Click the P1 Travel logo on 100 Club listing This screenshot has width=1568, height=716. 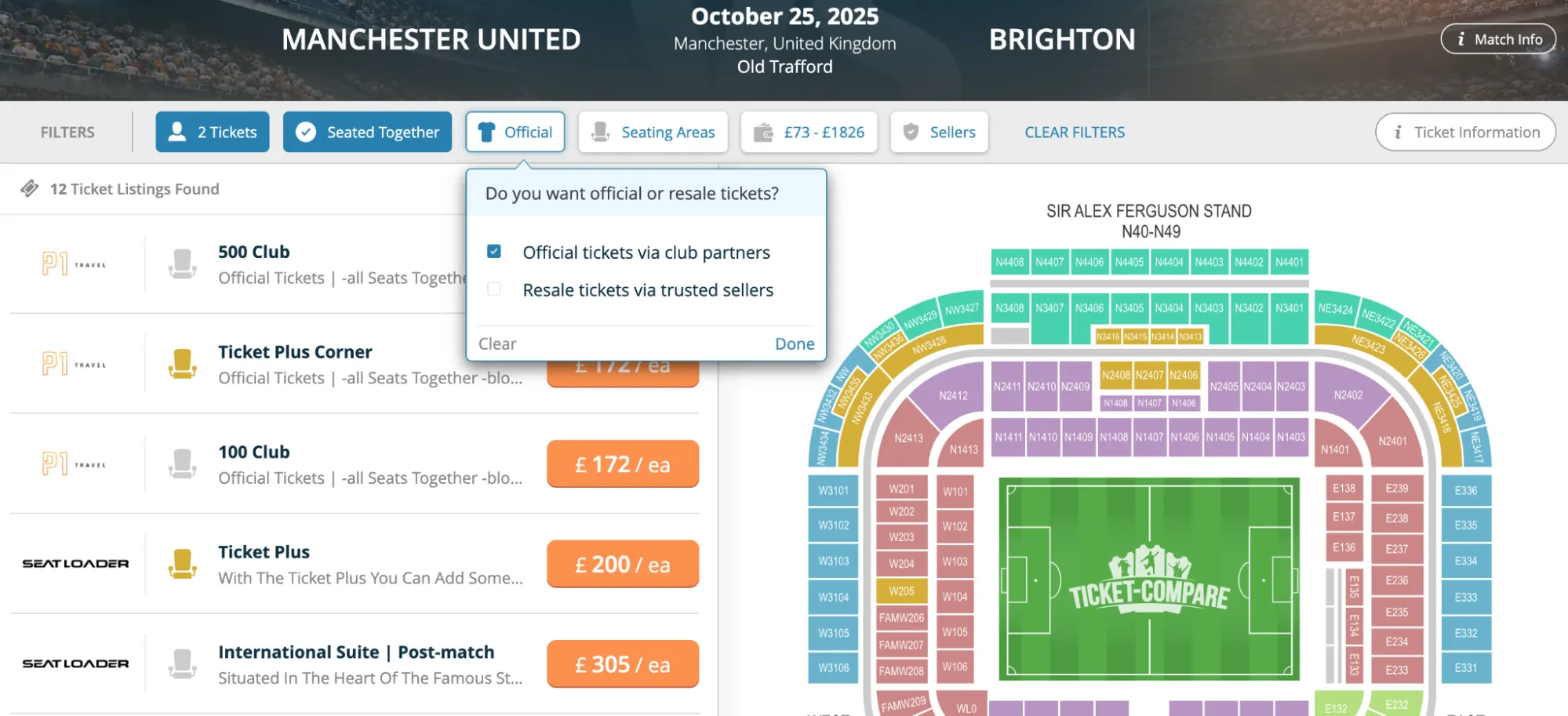[75, 463]
